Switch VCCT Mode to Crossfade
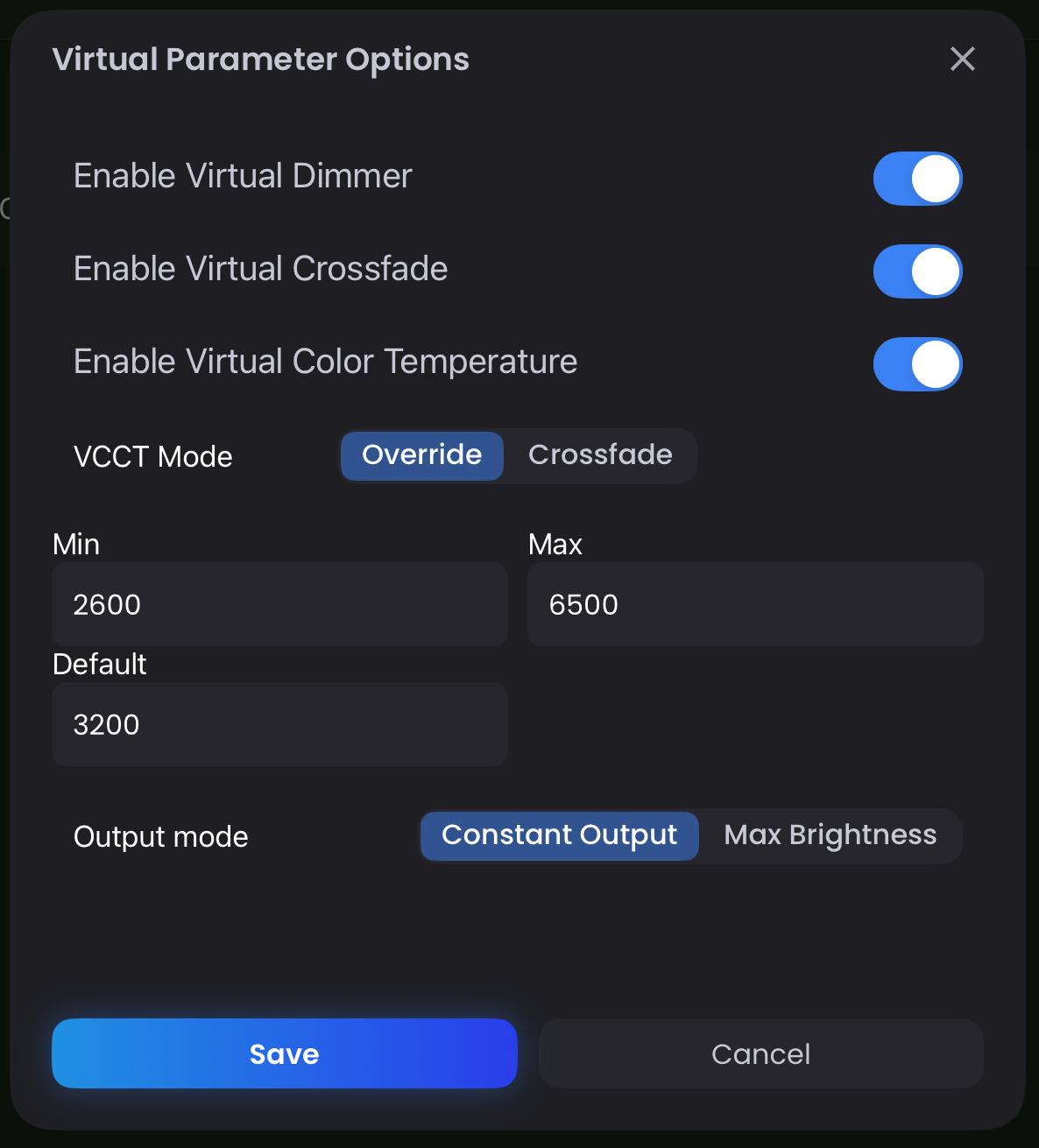1039x1148 pixels. pyautogui.click(x=600, y=454)
